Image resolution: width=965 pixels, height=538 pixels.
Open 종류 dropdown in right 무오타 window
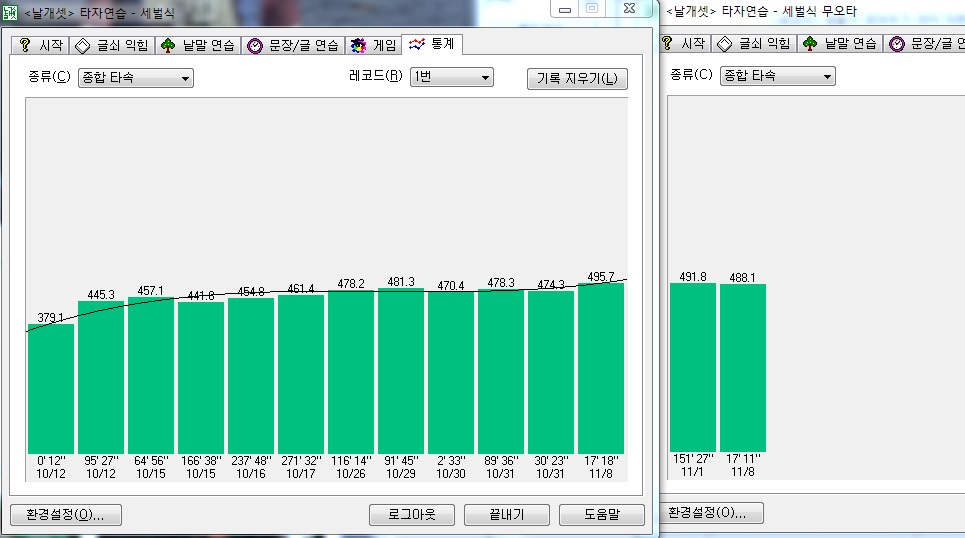point(777,76)
